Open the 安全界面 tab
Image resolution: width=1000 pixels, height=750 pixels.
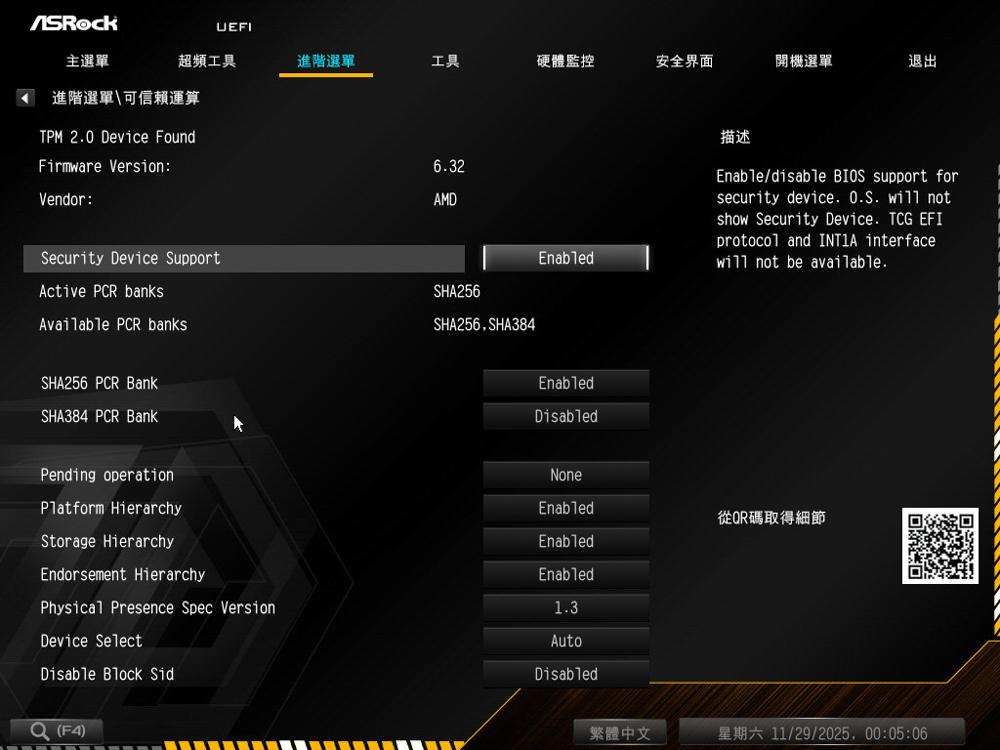(x=684, y=61)
